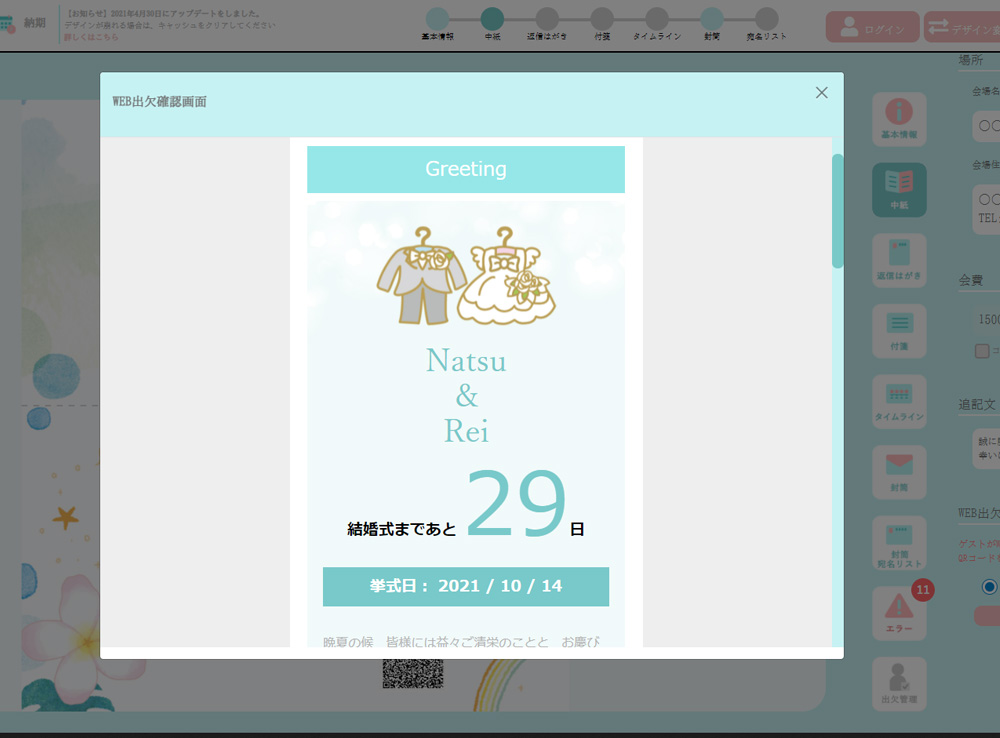The image size is (1000, 738).
Task: Open the タイムライン sidebar icon
Action: point(899,401)
